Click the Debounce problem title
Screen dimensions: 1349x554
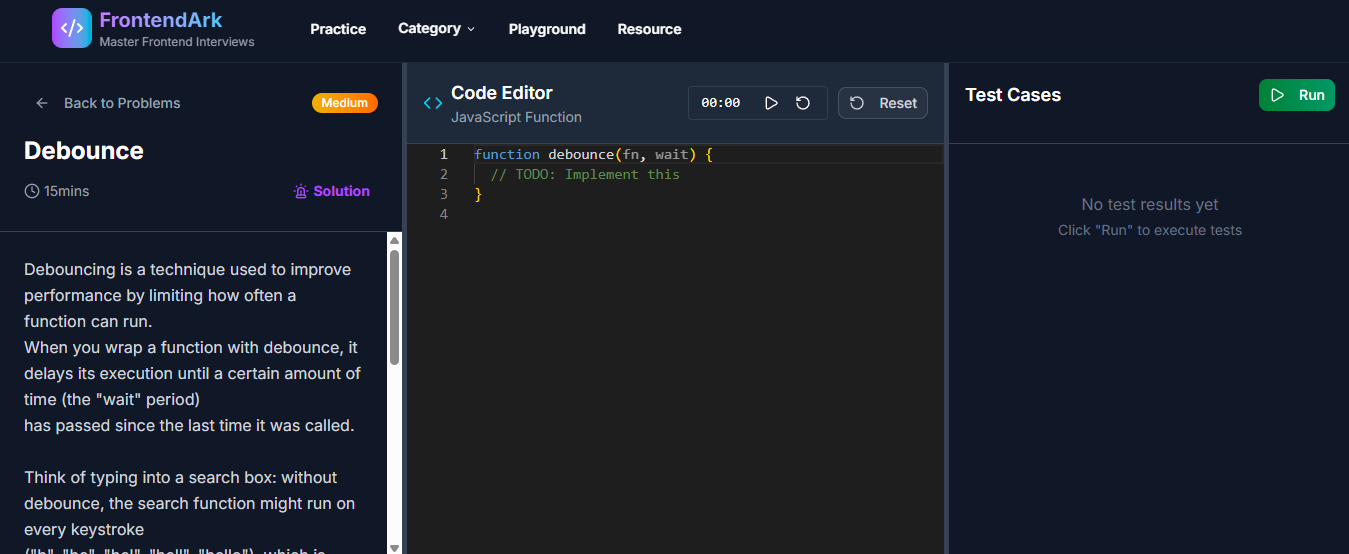[x=84, y=151]
